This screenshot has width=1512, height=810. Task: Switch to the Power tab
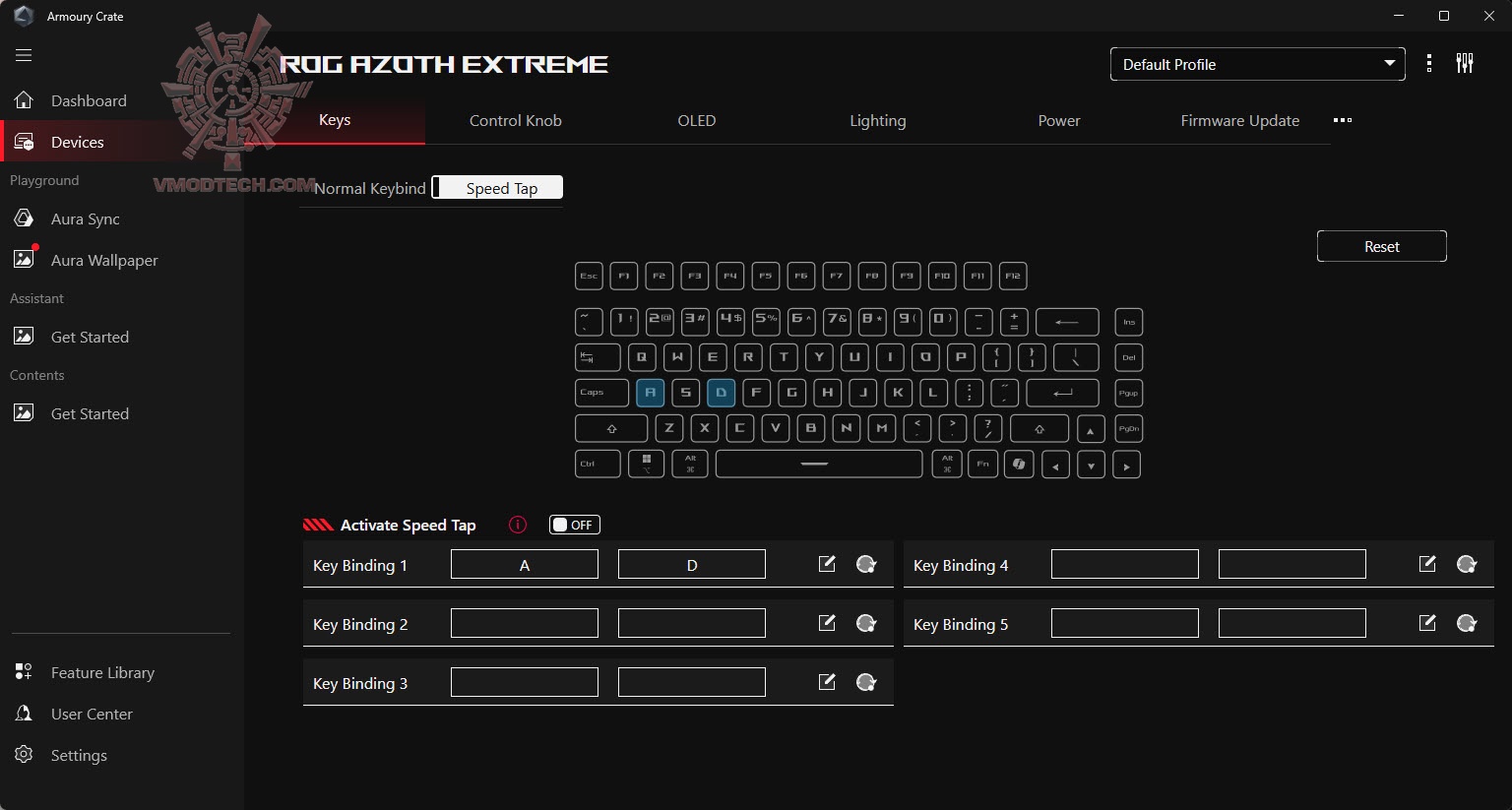(1059, 120)
